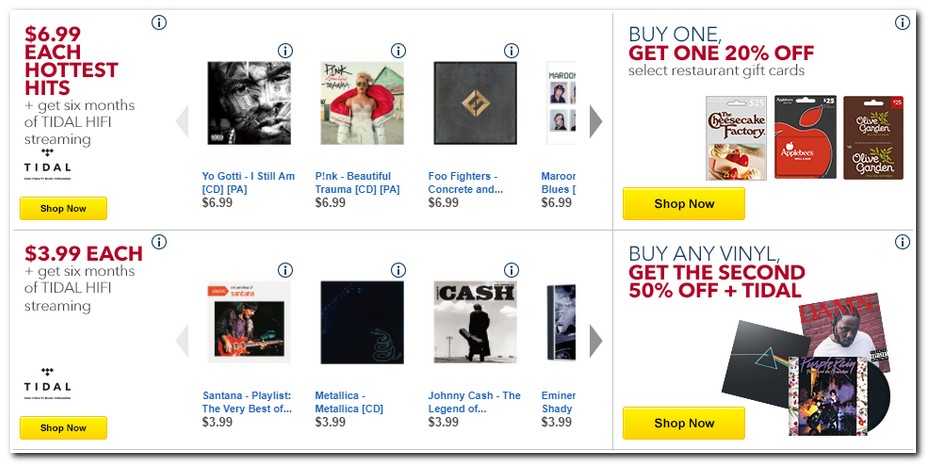Open info icon for vinyl offer
The width and height of the screenshot is (927, 464).
[902, 242]
